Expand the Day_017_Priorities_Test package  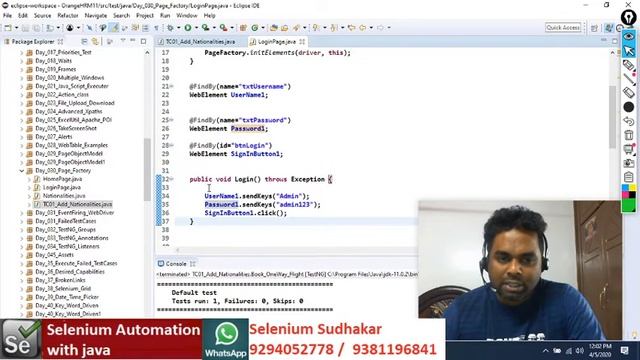tap(22, 53)
